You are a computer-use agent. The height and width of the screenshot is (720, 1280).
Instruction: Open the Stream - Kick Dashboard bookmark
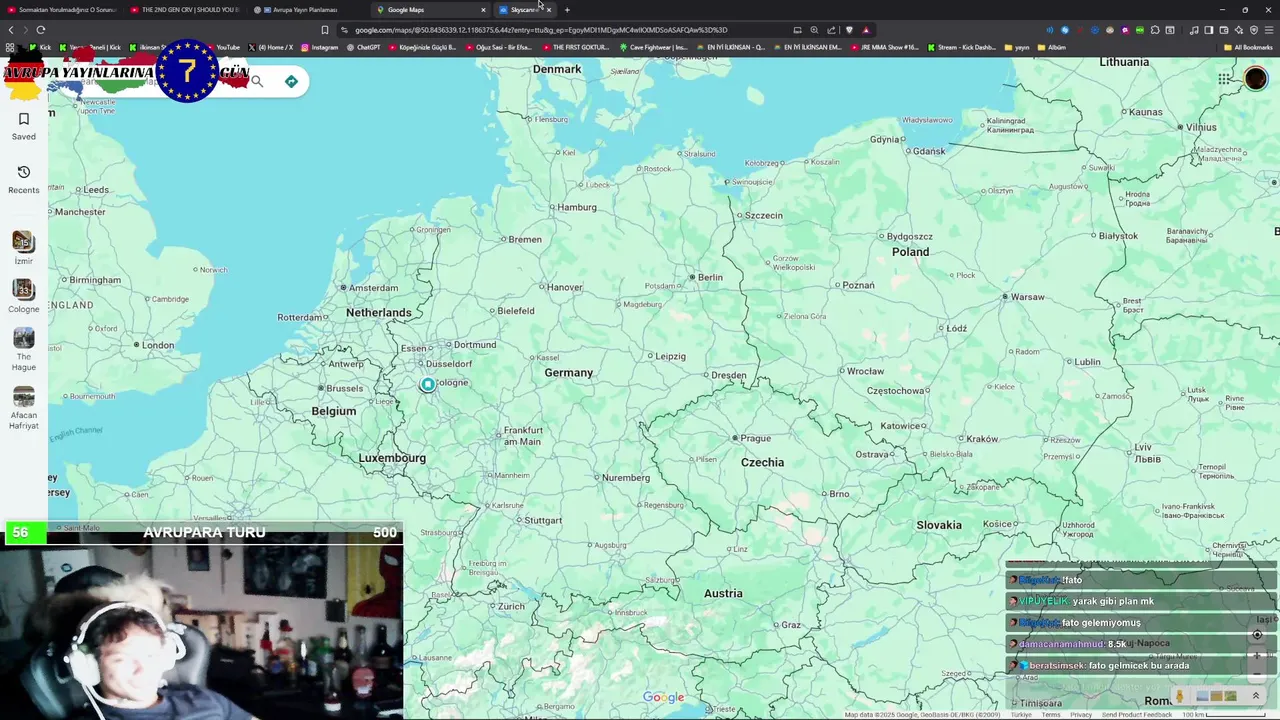click(962, 47)
